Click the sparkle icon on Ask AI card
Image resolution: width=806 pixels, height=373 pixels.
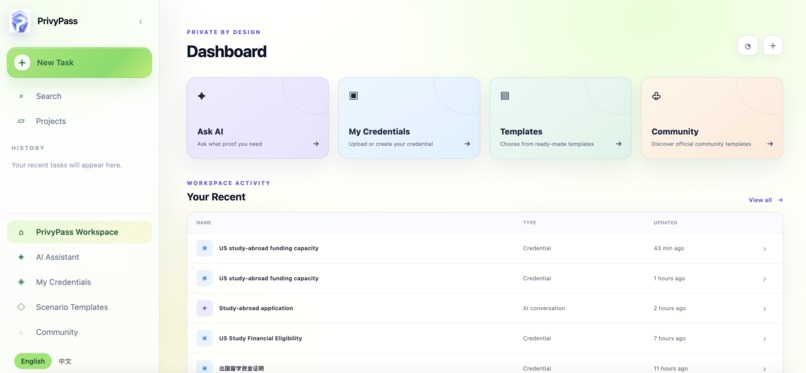pyautogui.click(x=202, y=96)
